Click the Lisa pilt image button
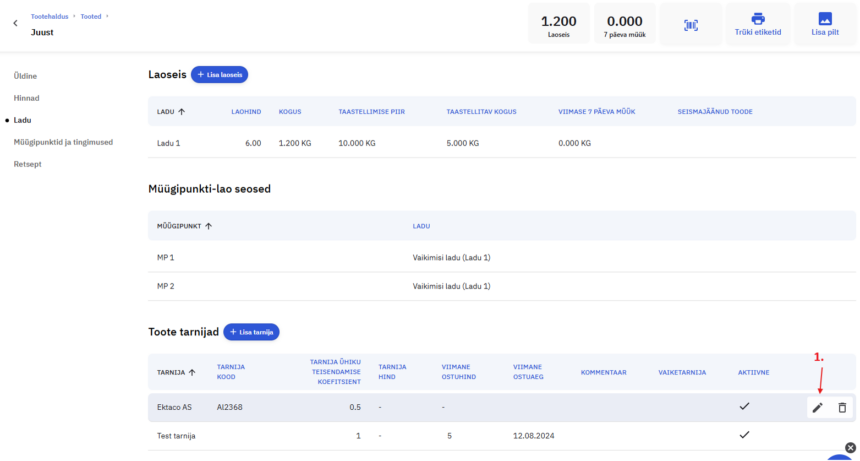860x461 pixels. [824, 24]
